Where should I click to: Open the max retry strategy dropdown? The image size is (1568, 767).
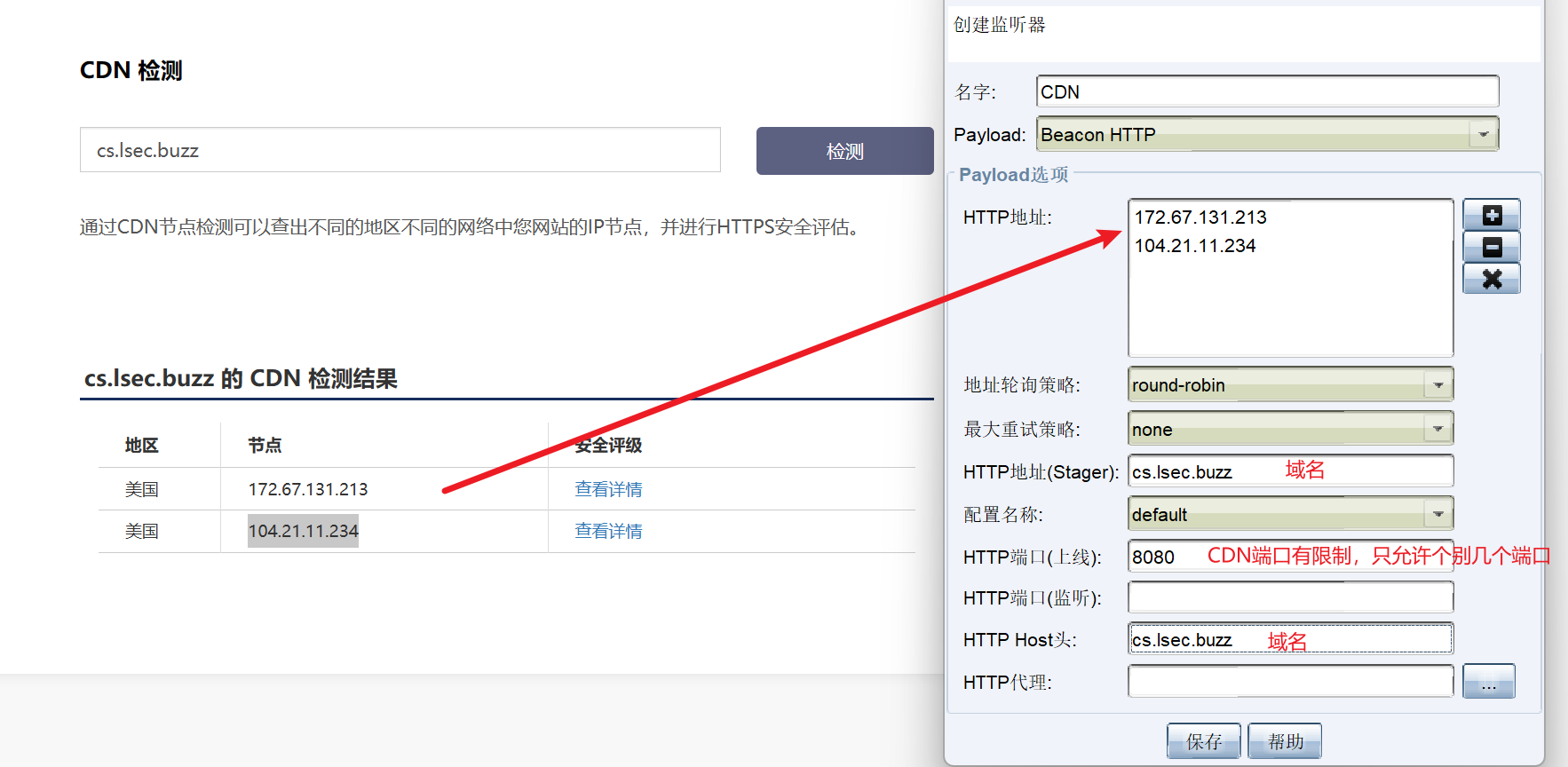pyautogui.click(x=1437, y=430)
